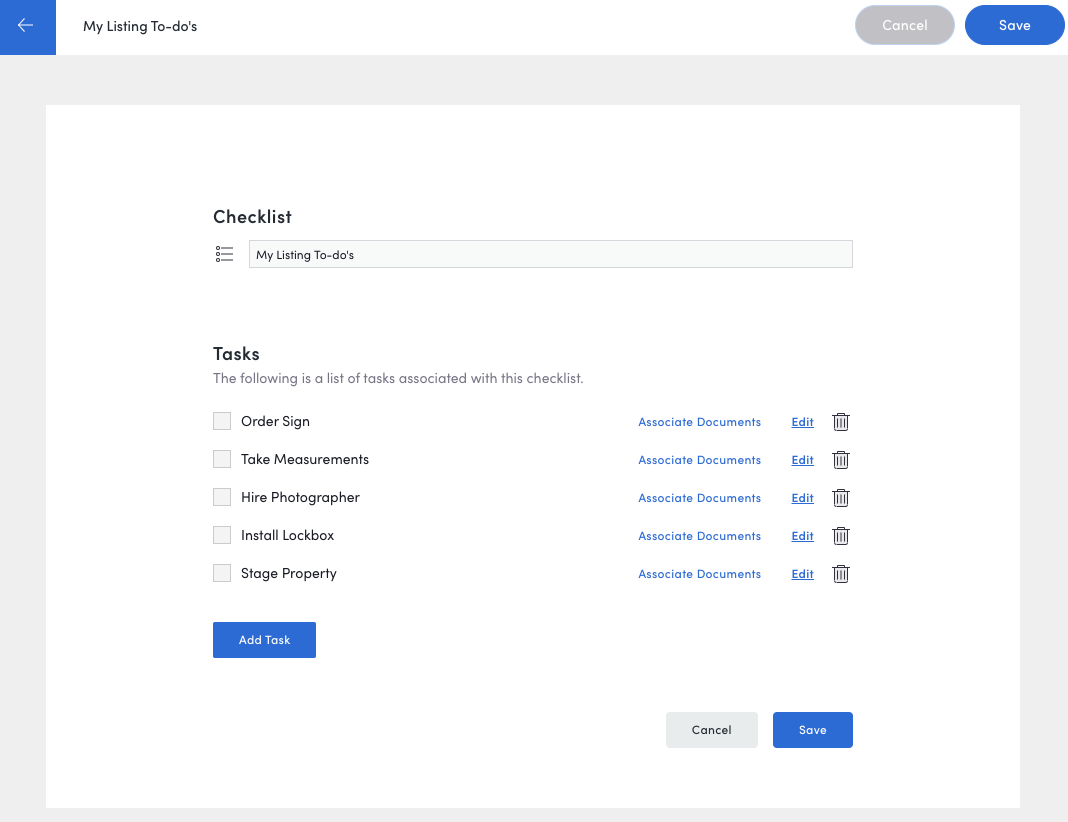Viewport: 1068px width, 822px height.
Task: Delete the Take Measurements task with trash icon
Action: [x=841, y=460]
